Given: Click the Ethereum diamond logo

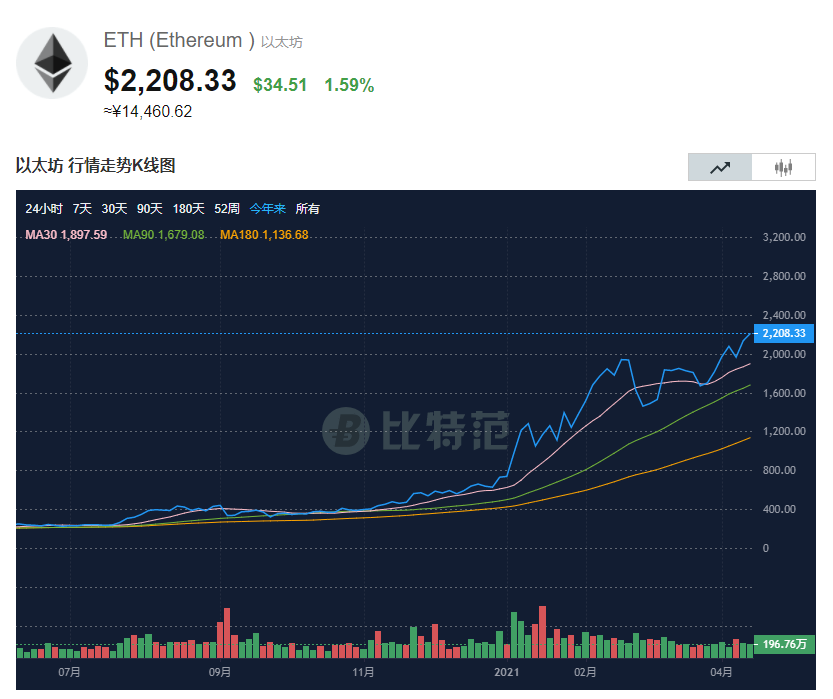Looking at the screenshot, I should [52, 63].
